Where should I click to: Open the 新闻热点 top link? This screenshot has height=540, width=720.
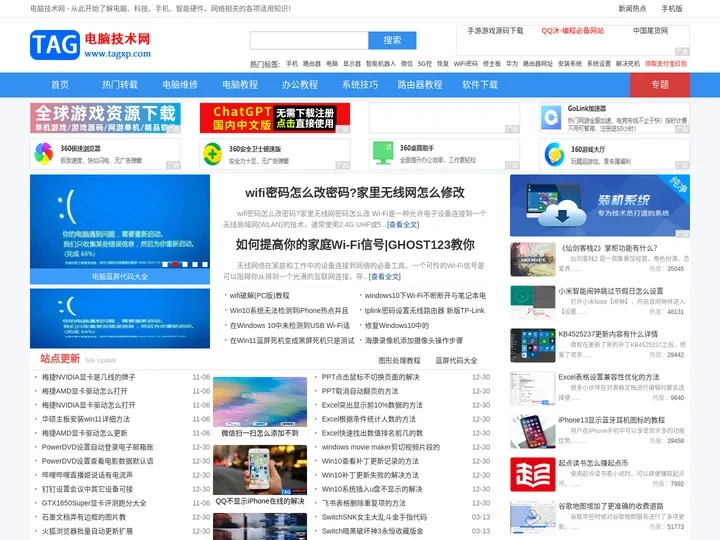pyautogui.click(x=632, y=8)
